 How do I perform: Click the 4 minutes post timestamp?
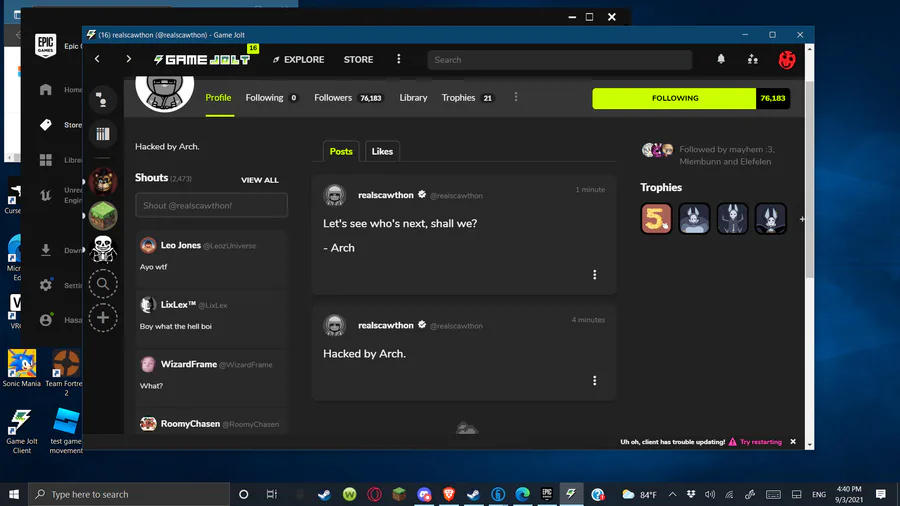tap(588, 320)
